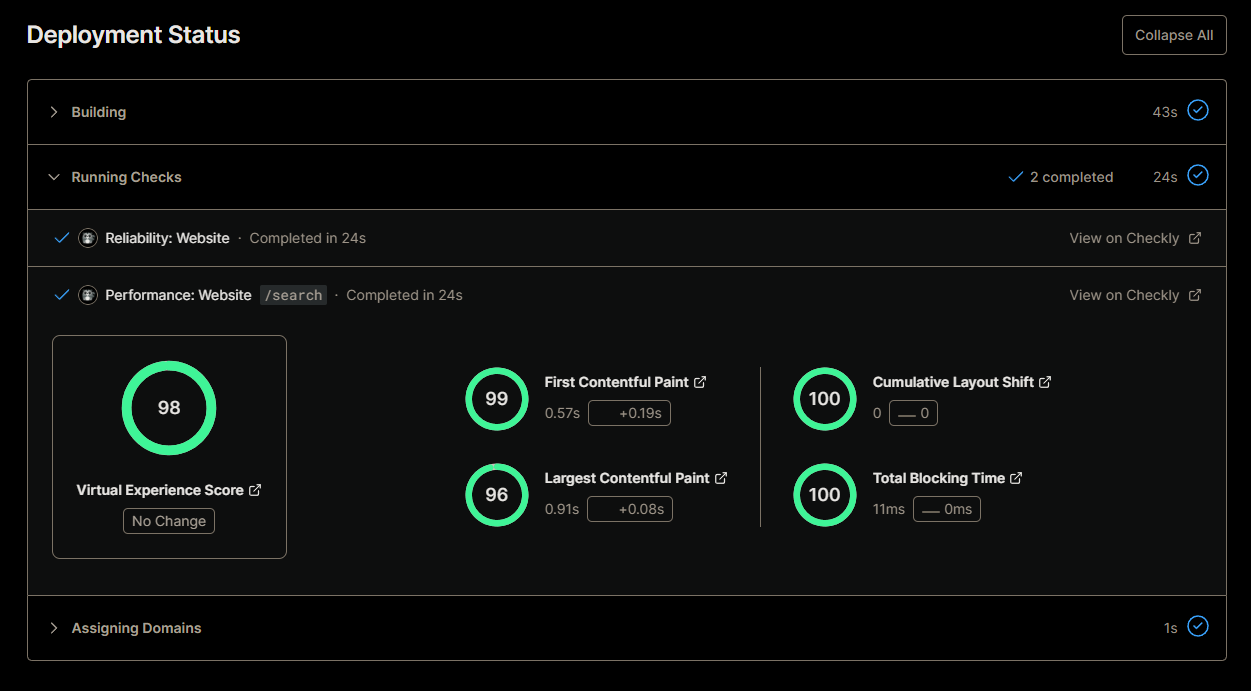This screenshot has height=691, width=1251.
Task: Click the checkmark beside 2 completed
Action: tap(1016, 177)
